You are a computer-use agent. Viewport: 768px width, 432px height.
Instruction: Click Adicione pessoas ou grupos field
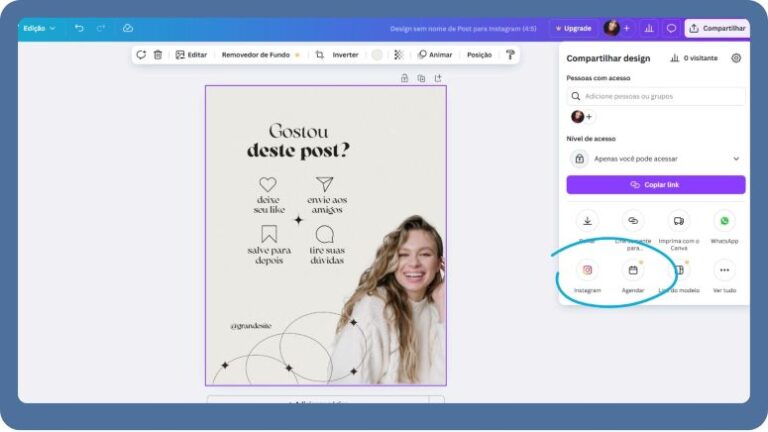coord(656,96)
